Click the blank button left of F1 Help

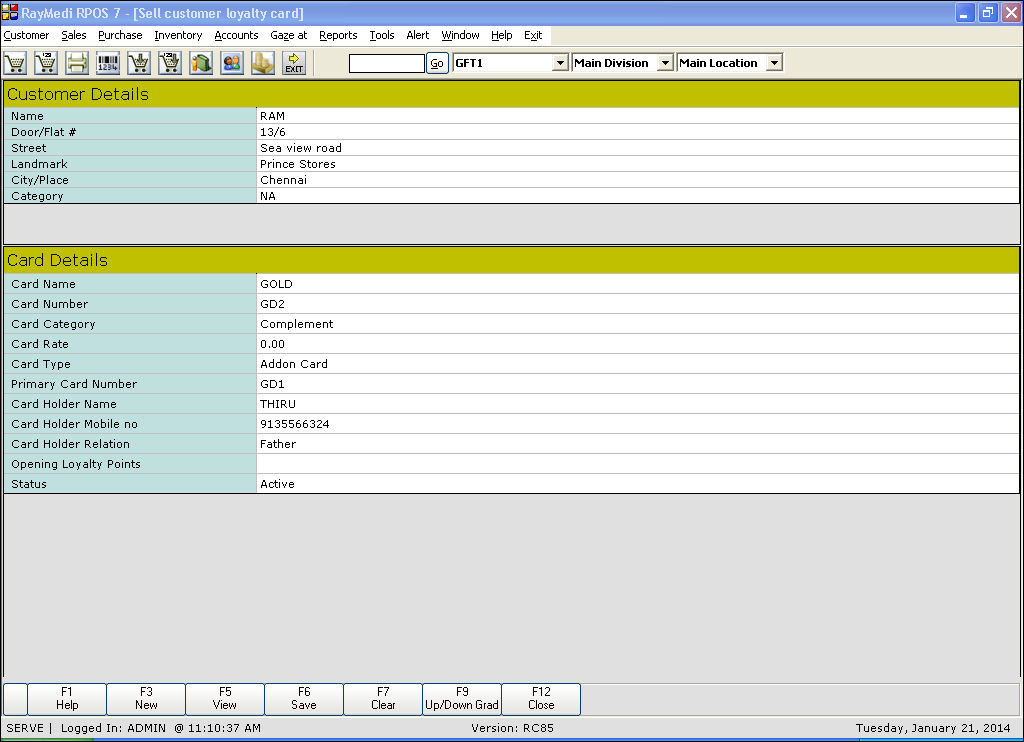point(15,698)
